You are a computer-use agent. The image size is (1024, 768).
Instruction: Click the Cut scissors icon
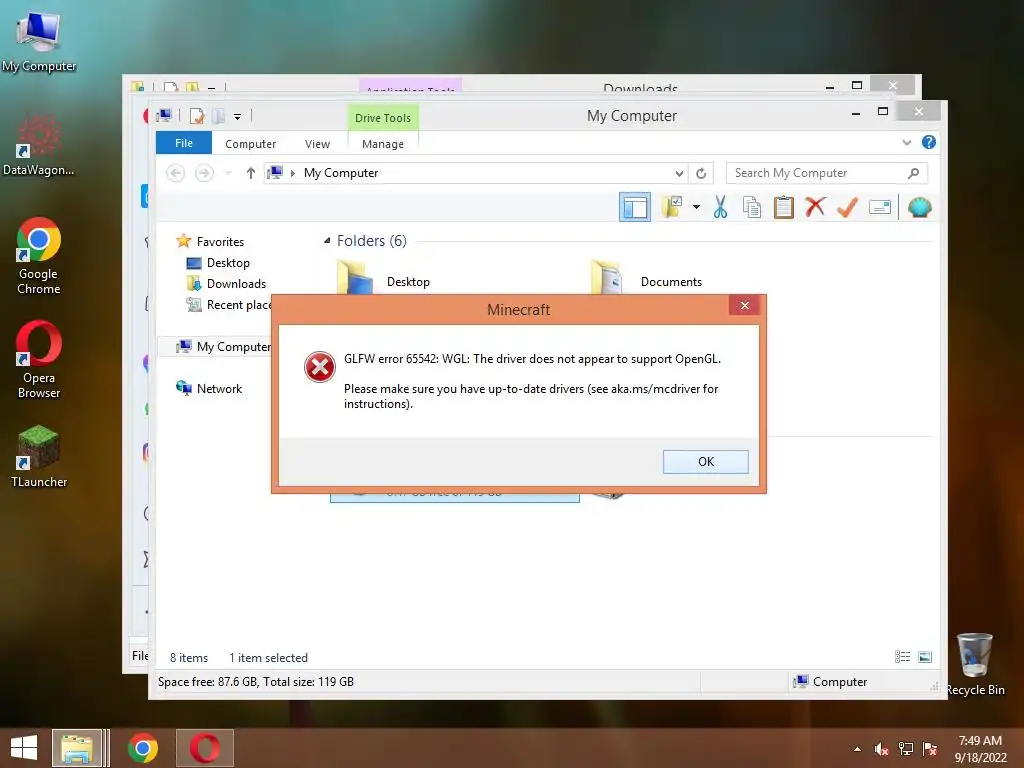coord(720,208)
